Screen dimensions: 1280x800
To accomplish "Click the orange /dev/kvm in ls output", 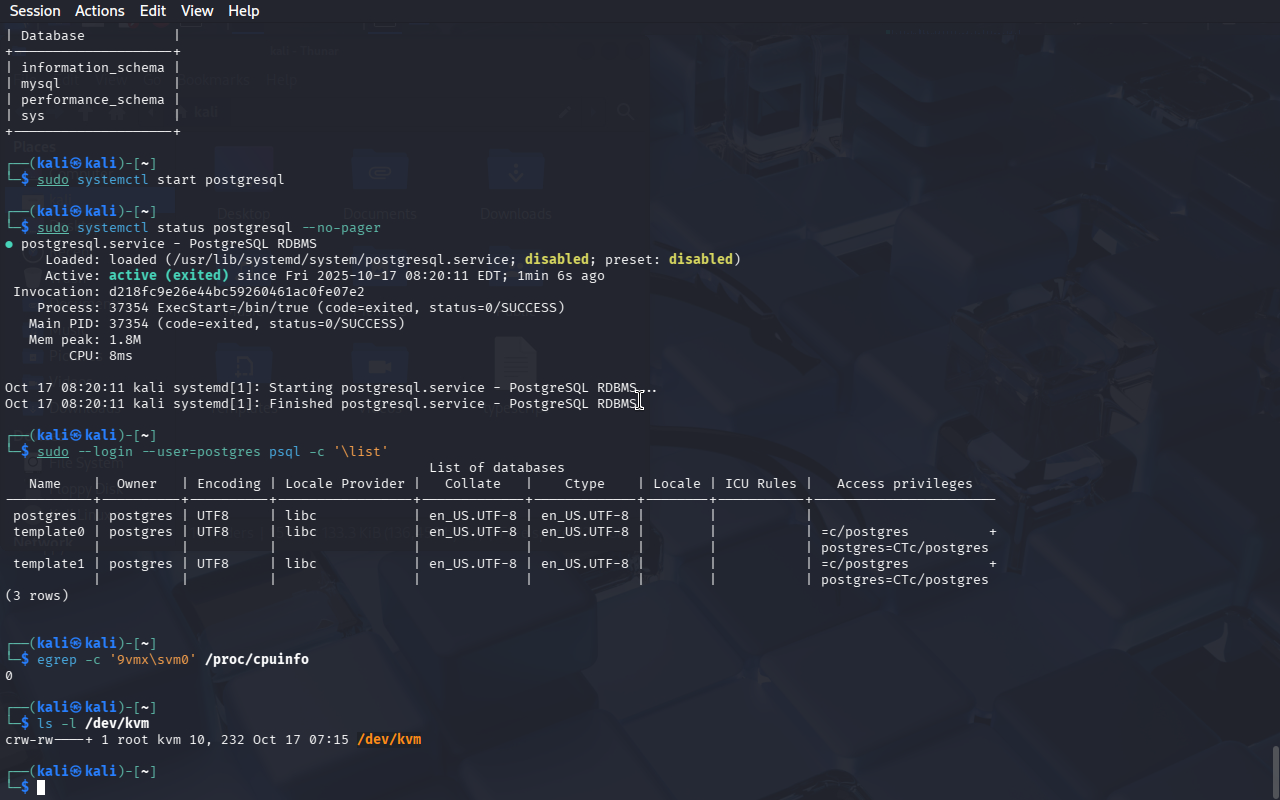I will pos(389,740).
